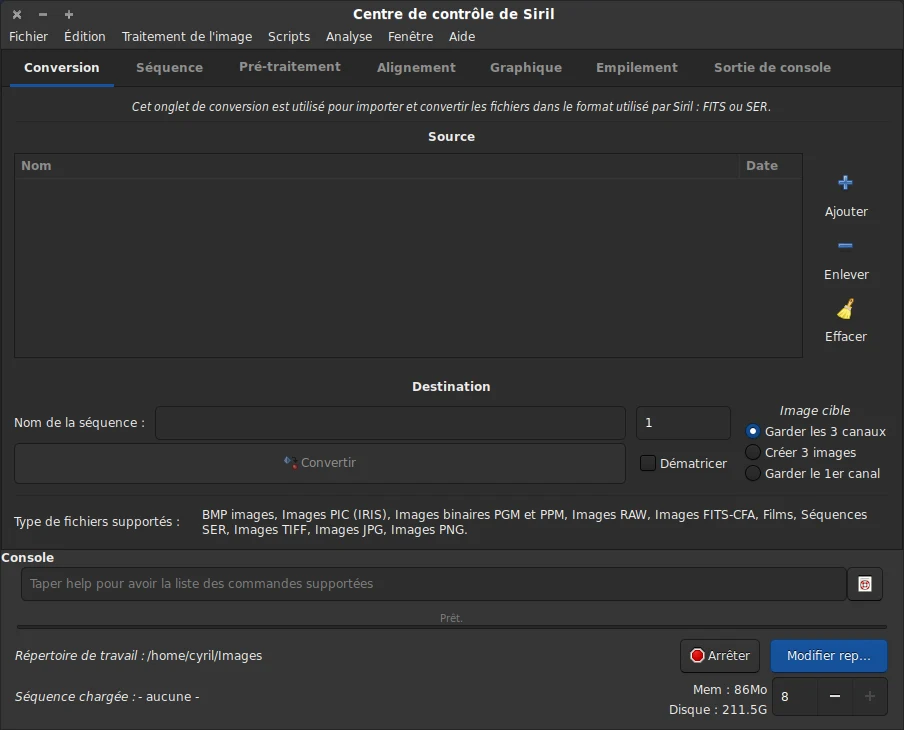Click the Disque : 211.5G status text
The height and width of the screenshot is (730, 904).
tap(718, 710)
